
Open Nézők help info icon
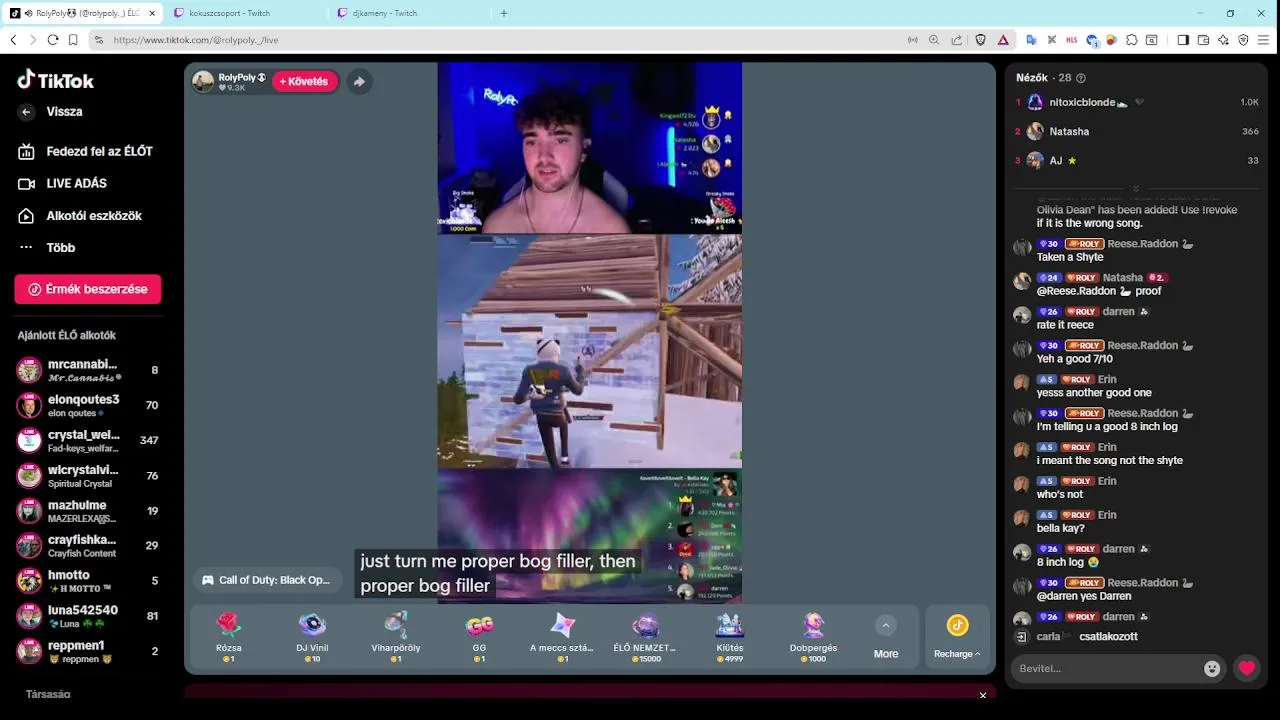[1080, 78]
